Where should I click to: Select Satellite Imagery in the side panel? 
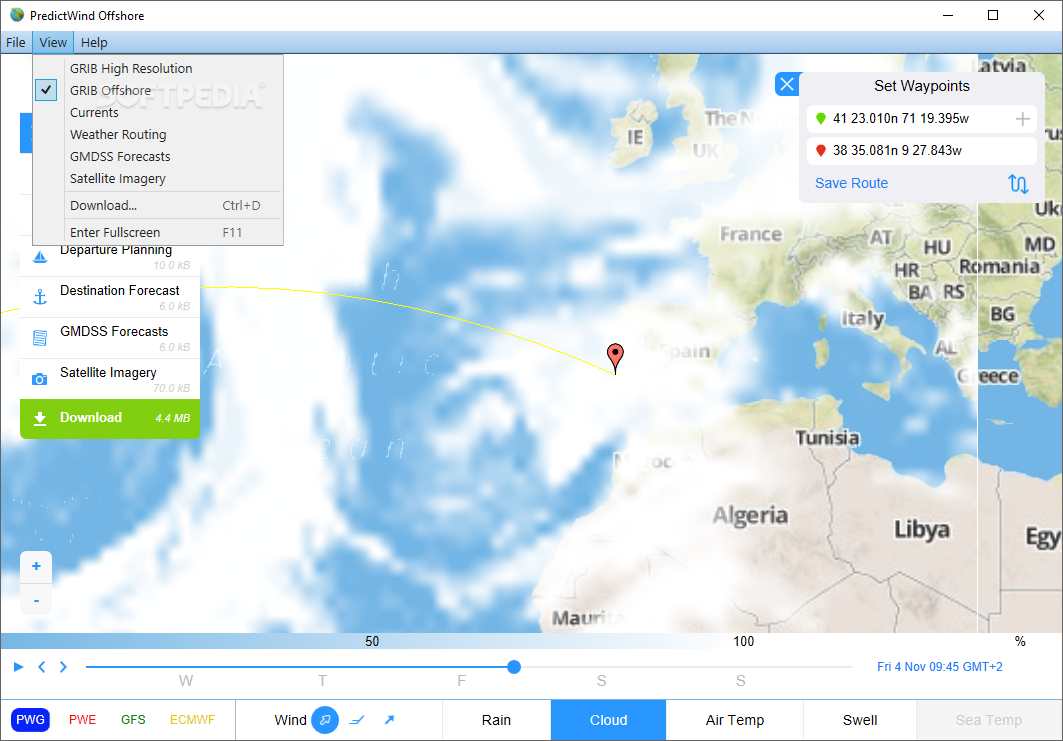[x=110, y=379]
